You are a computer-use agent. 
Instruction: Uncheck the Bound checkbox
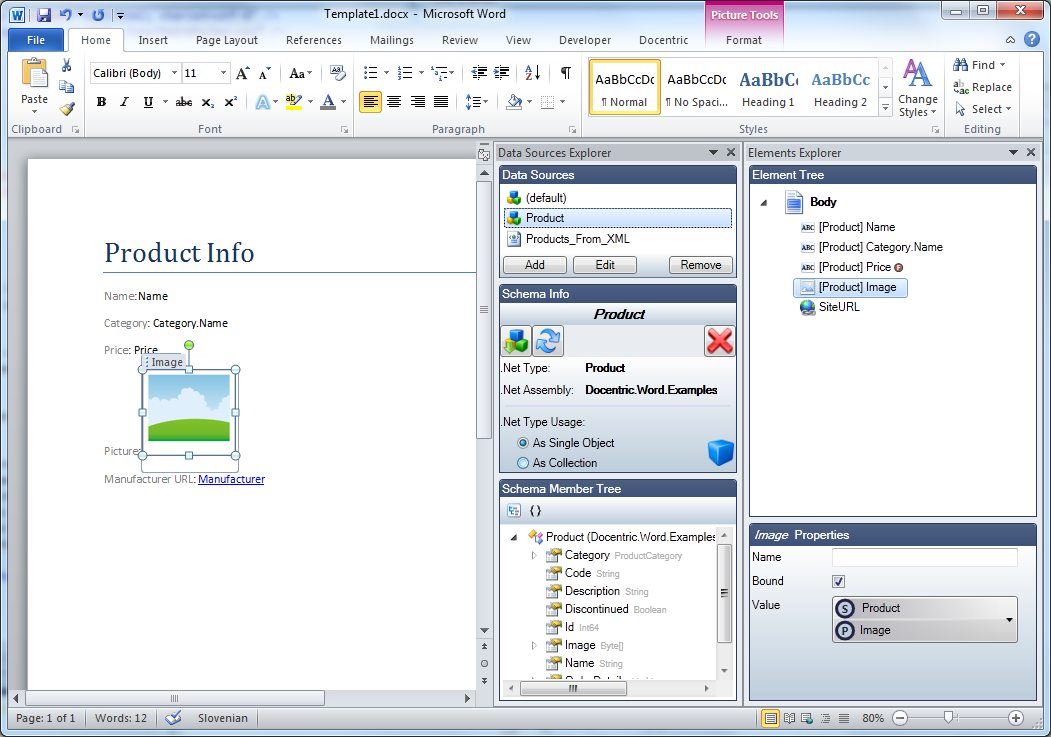[x=839, y=581]
